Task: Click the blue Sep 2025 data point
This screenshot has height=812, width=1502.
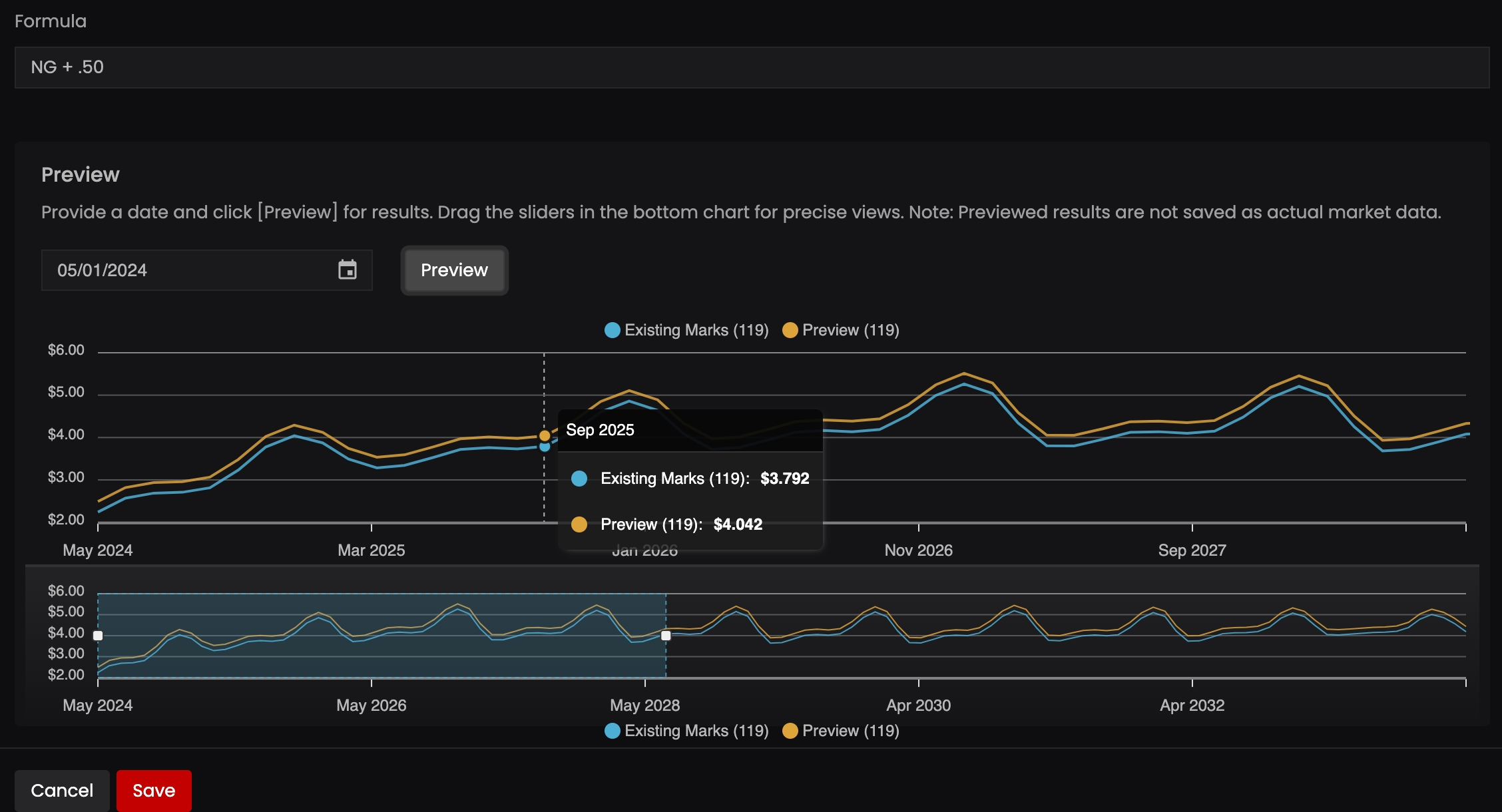Action: click(x=545, y=447)
